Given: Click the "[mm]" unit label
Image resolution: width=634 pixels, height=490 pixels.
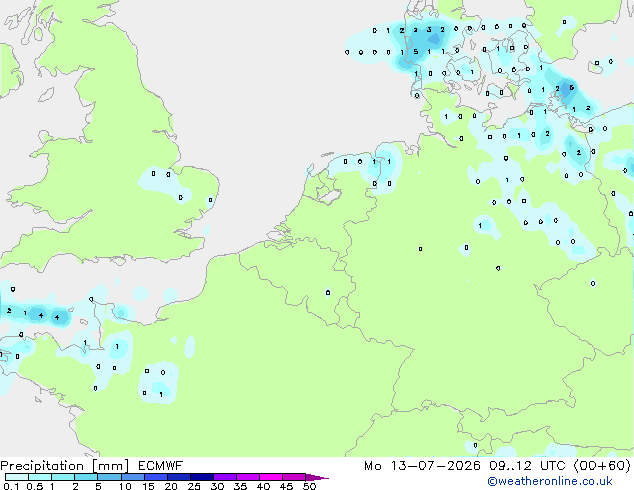Looking at the screenshot, I should [111, 466].
